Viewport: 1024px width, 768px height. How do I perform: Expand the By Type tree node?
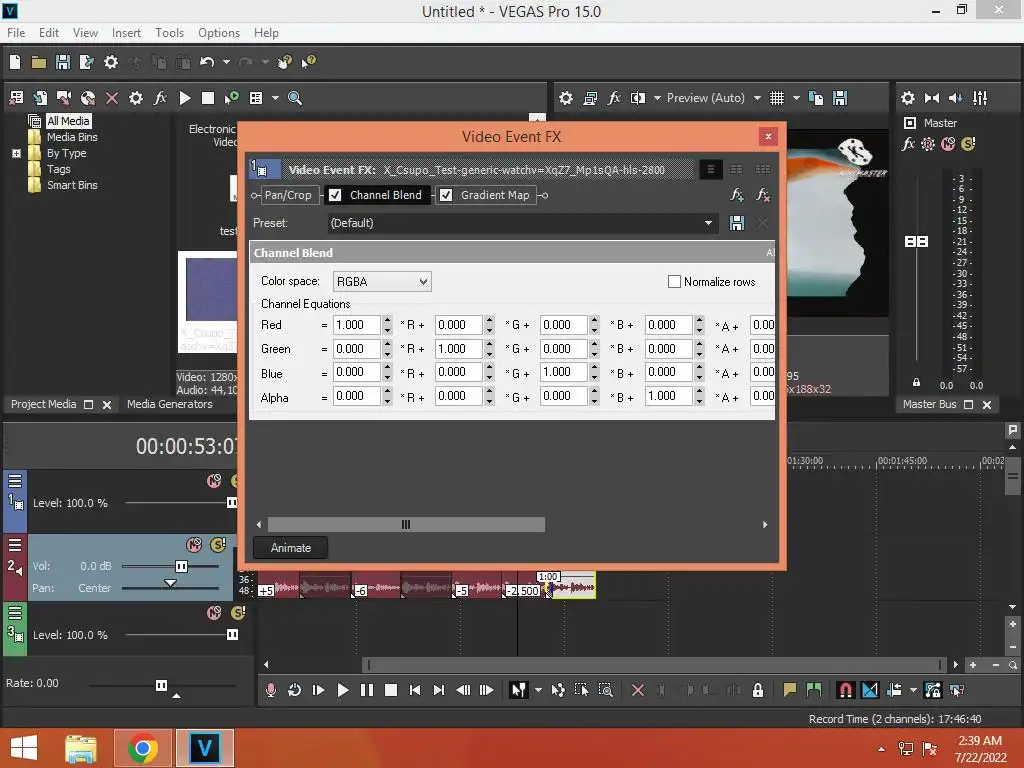[x=16, y=153]
